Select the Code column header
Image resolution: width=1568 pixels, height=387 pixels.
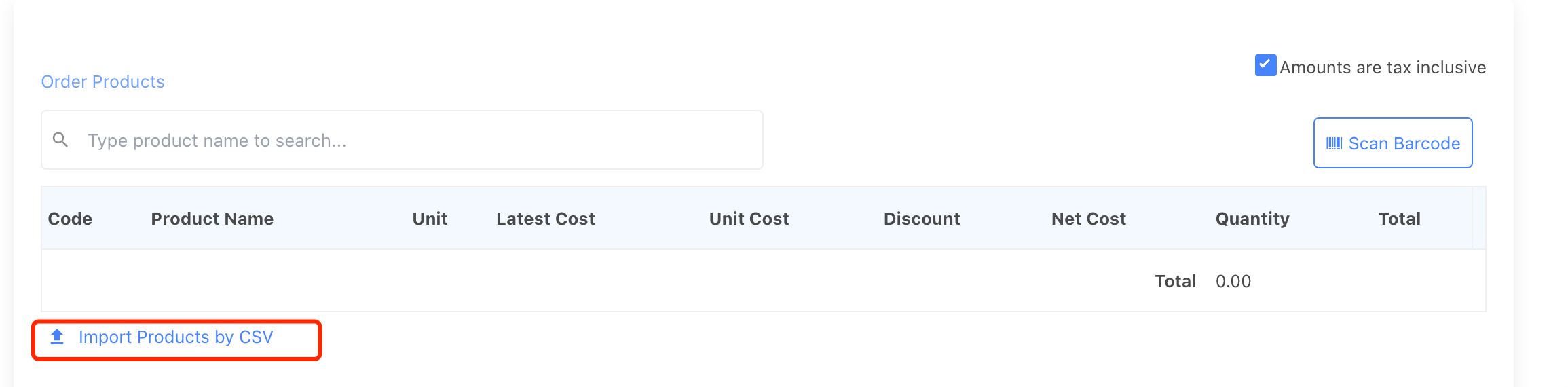point(70,219)
